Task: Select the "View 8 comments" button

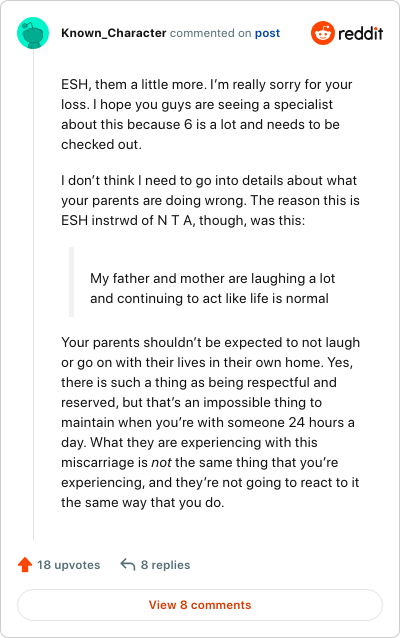Action: (200, 605)
